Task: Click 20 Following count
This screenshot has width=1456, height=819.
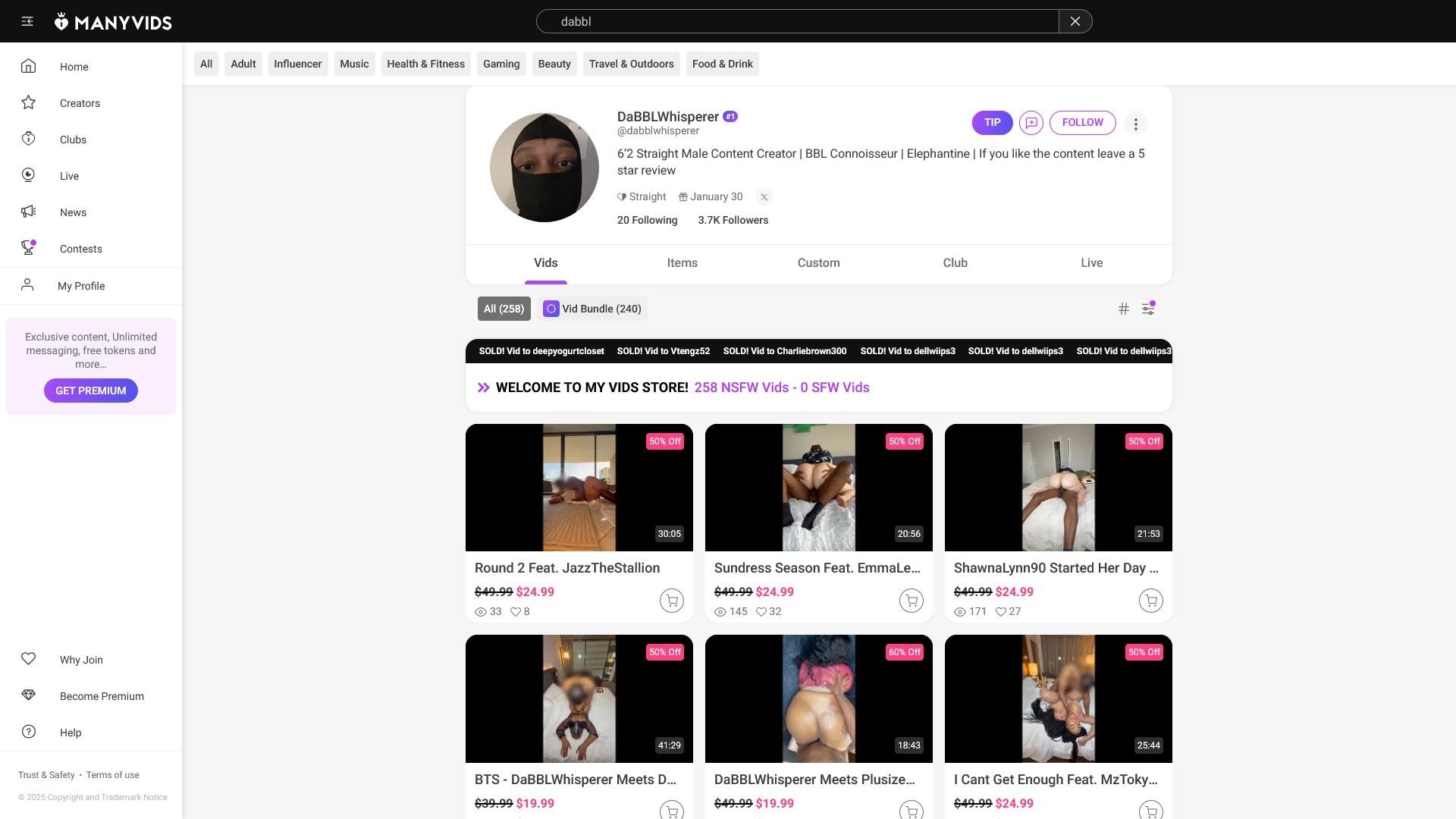Action: 648,221
